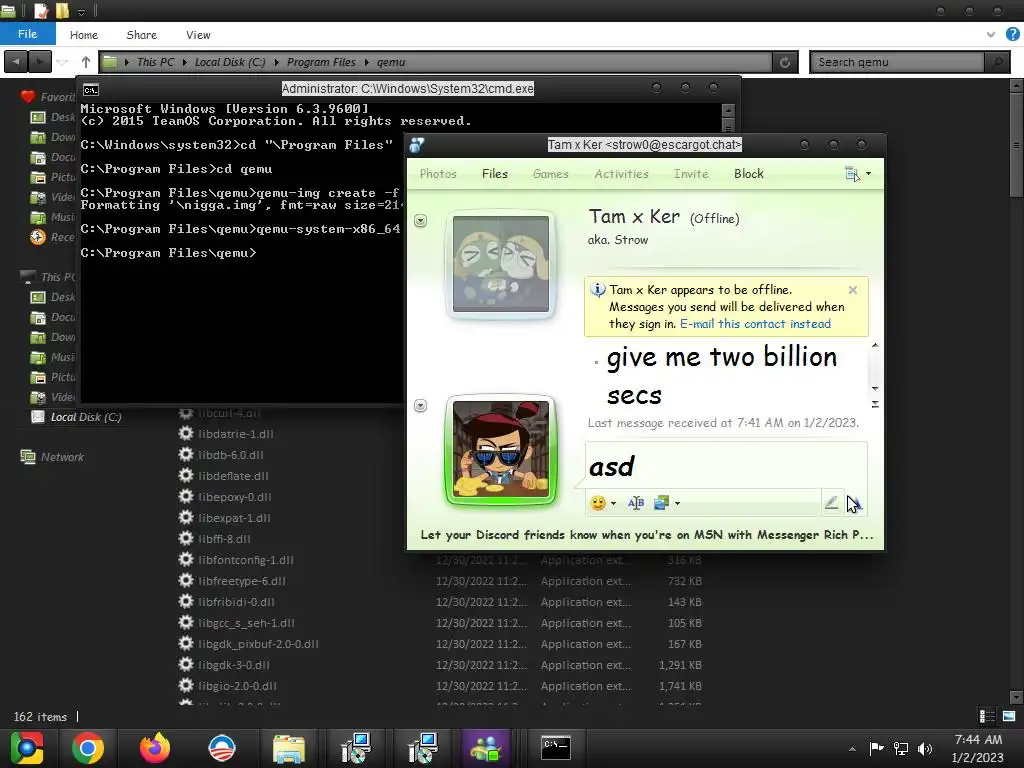
Task: Open the Files menu in Messenger
Action: click(x=494, y=174)
